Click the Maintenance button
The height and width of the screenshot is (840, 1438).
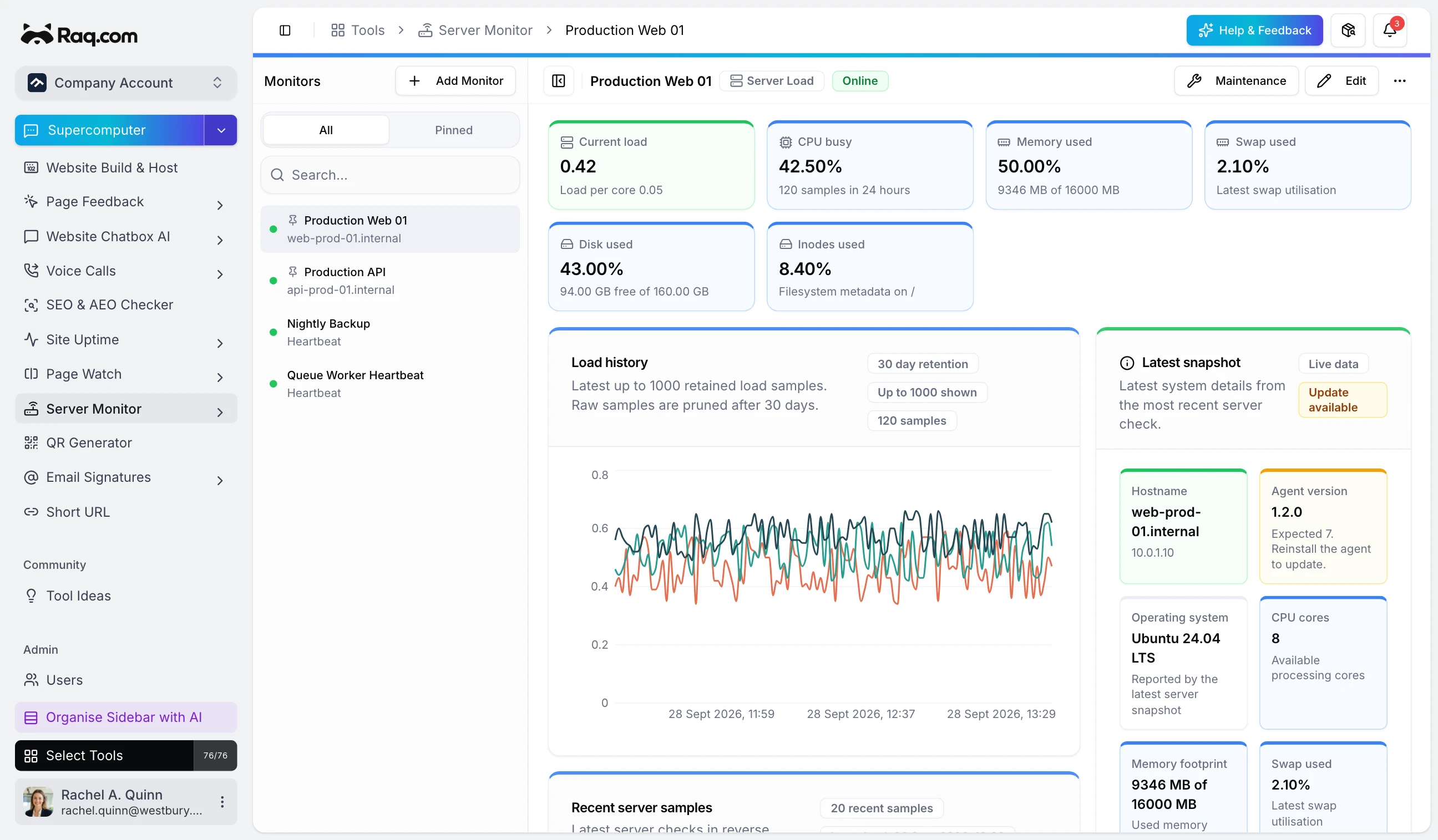click(x=1236, y=81)
